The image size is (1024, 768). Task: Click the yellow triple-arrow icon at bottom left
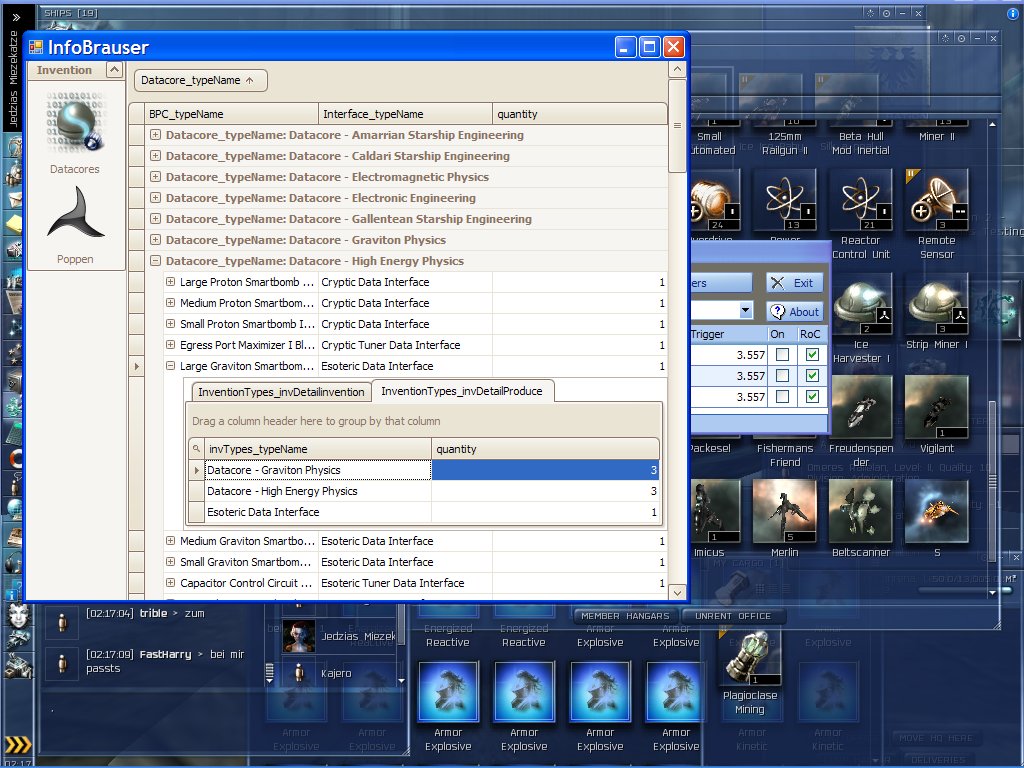(18, 744)
